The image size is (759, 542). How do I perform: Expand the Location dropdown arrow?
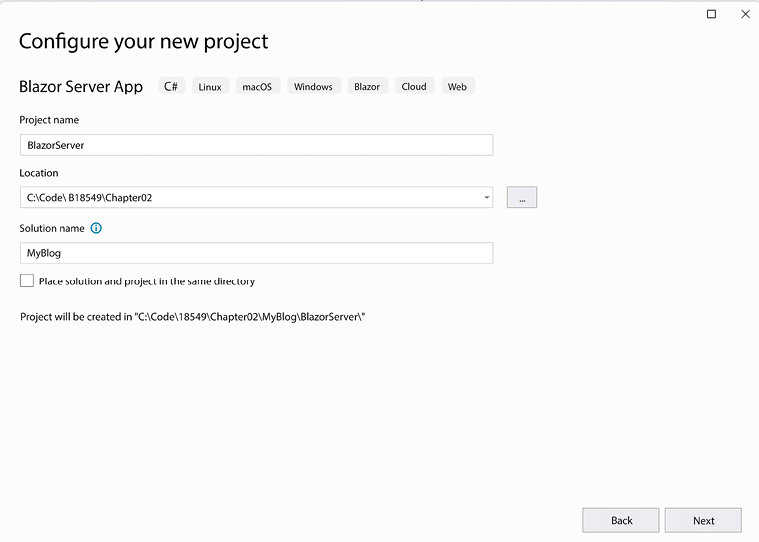(x=486, y=197)
